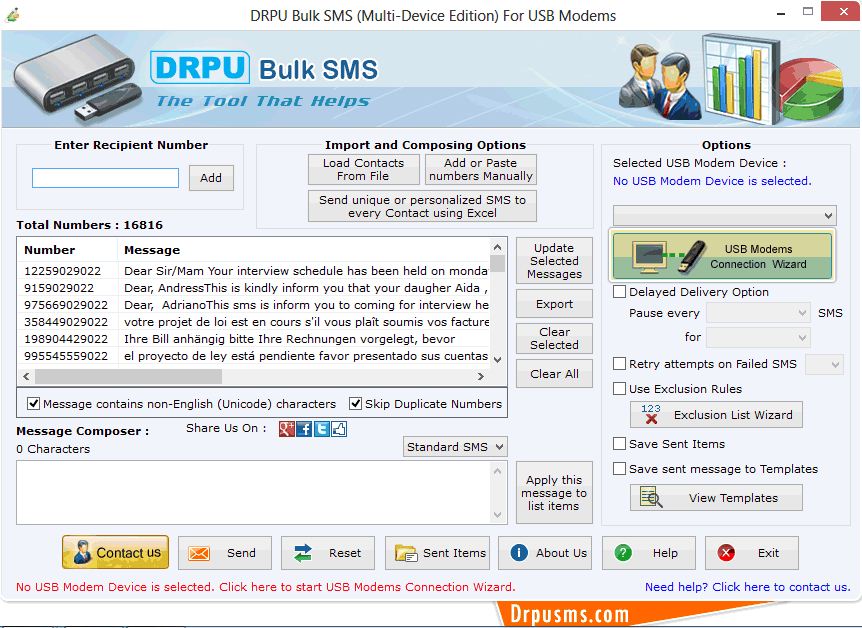The image size is (862, 628).
Task: Open the USB Modem Device dropdown
Action: pyautogui.click(x=725, y=216)
